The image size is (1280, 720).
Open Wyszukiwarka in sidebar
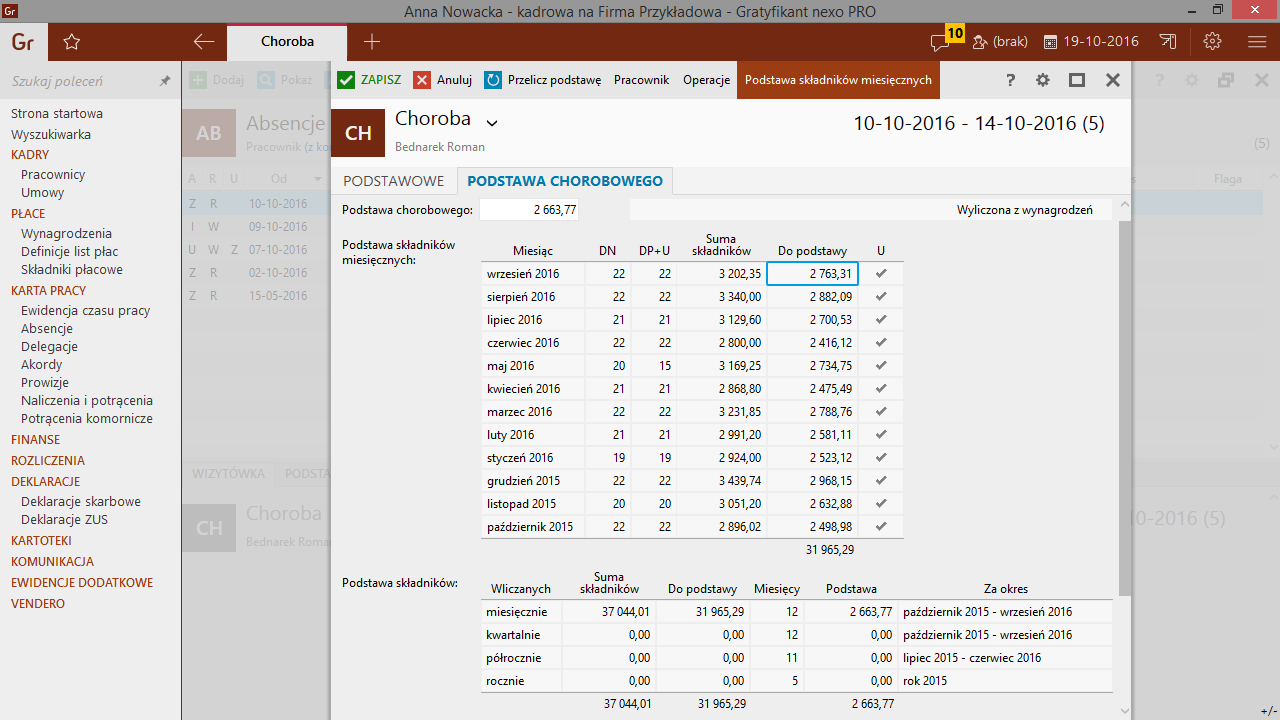[x=51, y=134]
